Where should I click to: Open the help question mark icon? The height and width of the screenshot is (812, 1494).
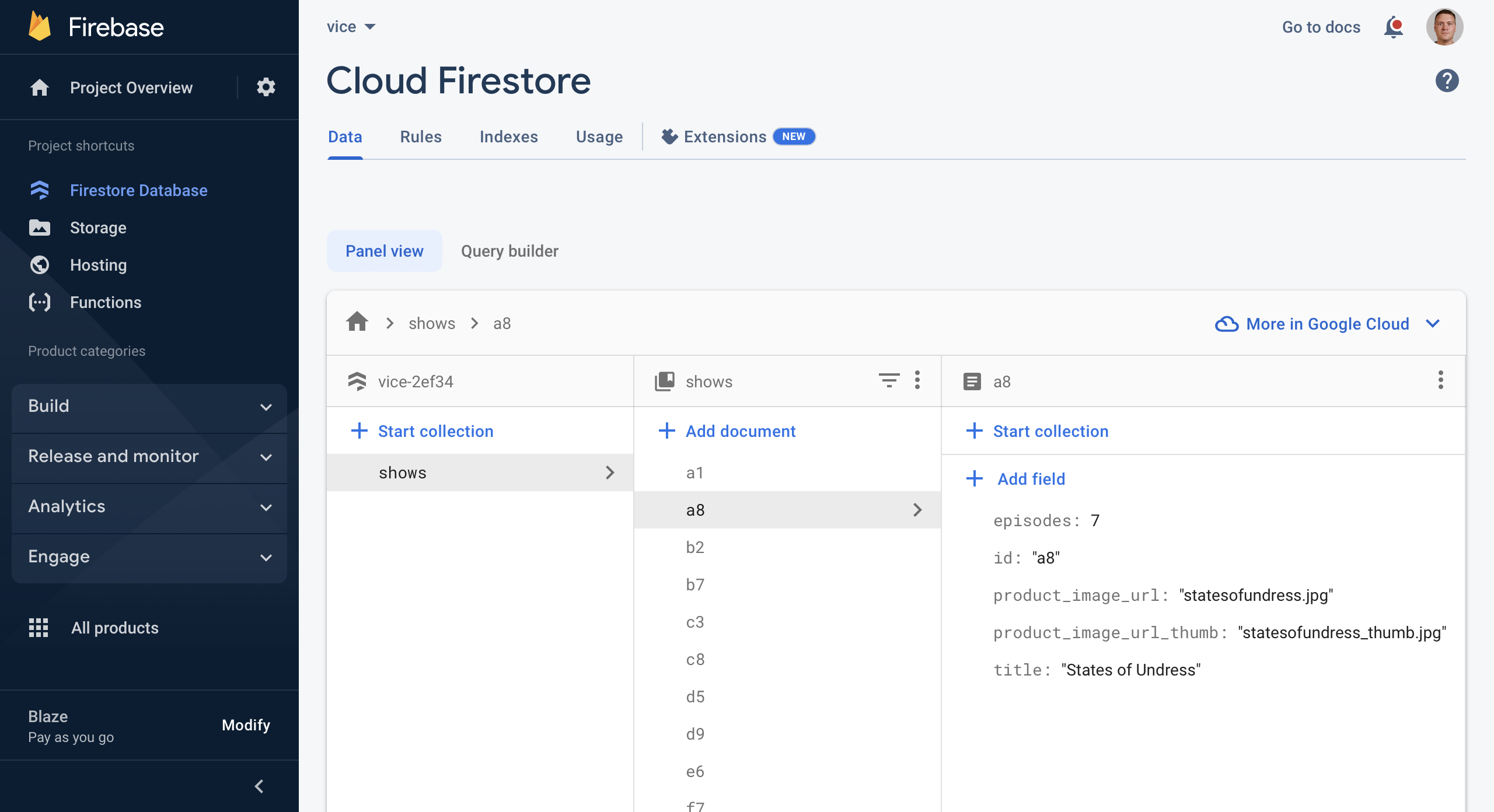(x=1447, y=80)
